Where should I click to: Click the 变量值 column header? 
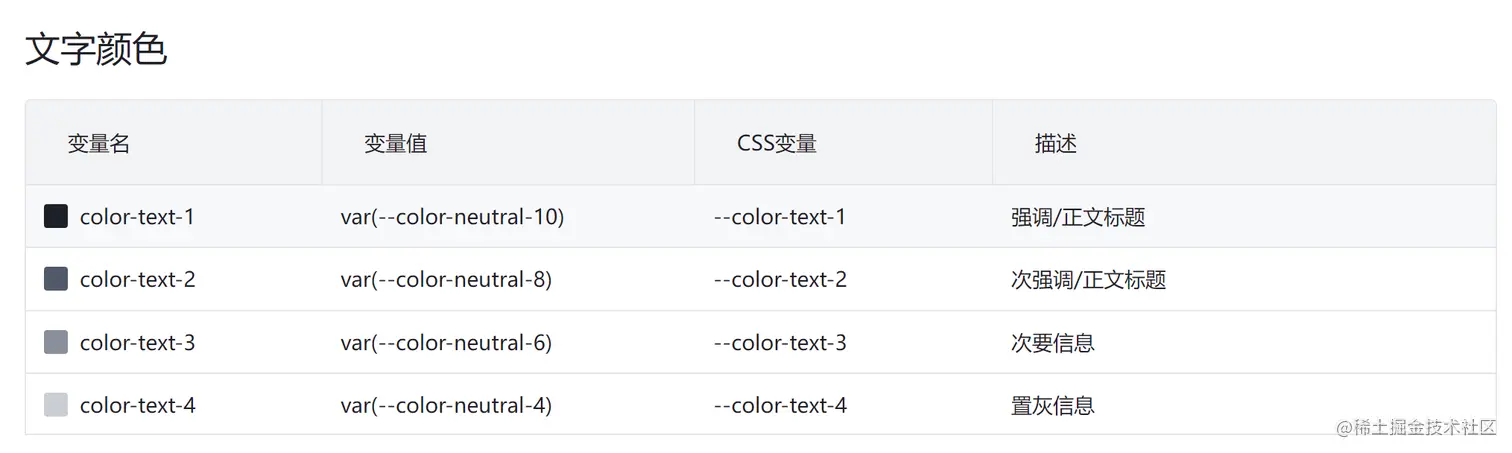pyautogui.click(x=395, y=143)
